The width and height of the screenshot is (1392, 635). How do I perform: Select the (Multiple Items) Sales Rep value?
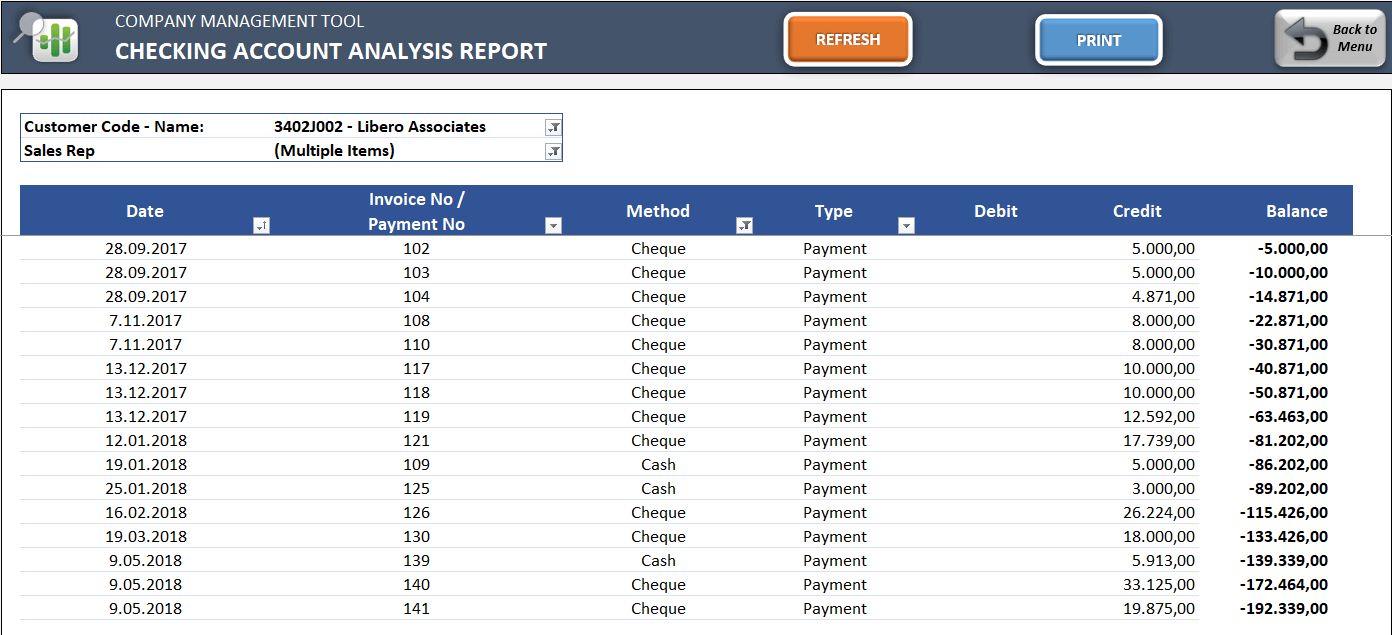pyautogui.click(x=334, y=151)
